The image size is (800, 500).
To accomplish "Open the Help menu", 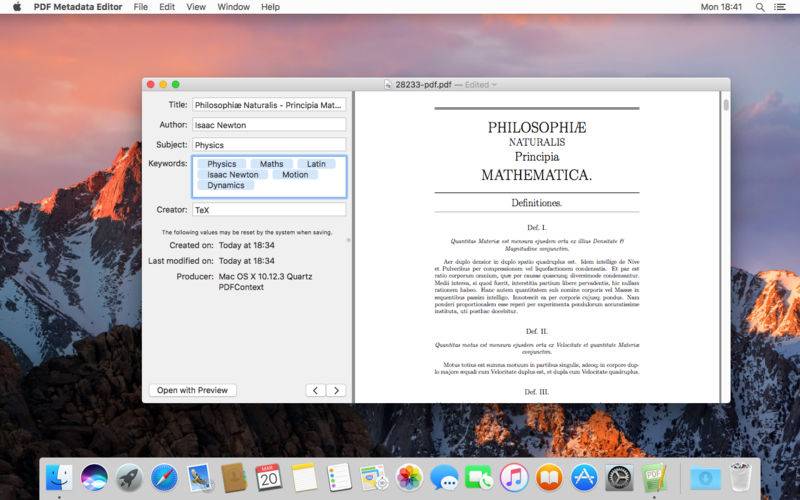I will 270,7.
